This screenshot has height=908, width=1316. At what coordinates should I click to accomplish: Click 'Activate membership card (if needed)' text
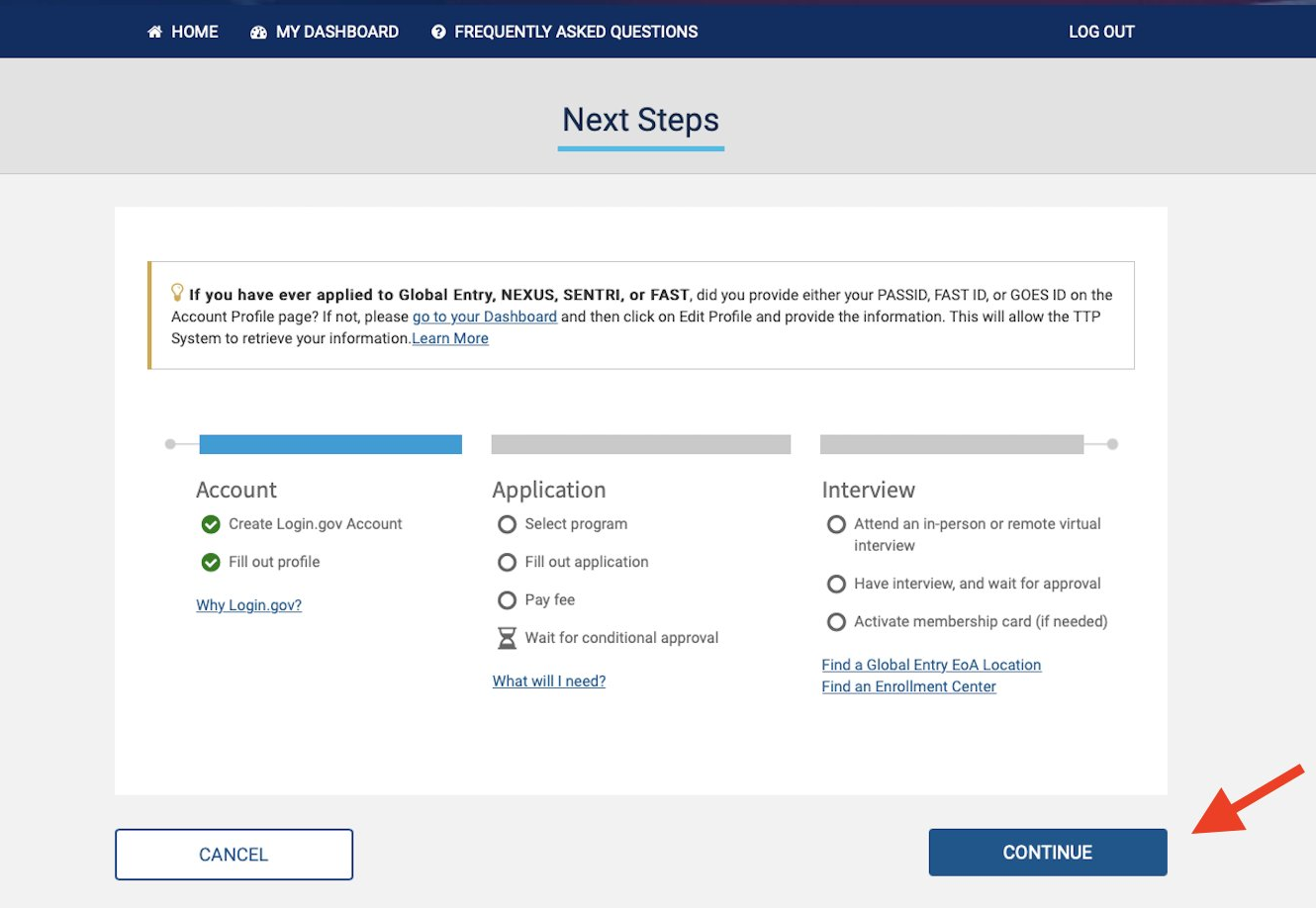pos(981,622)
